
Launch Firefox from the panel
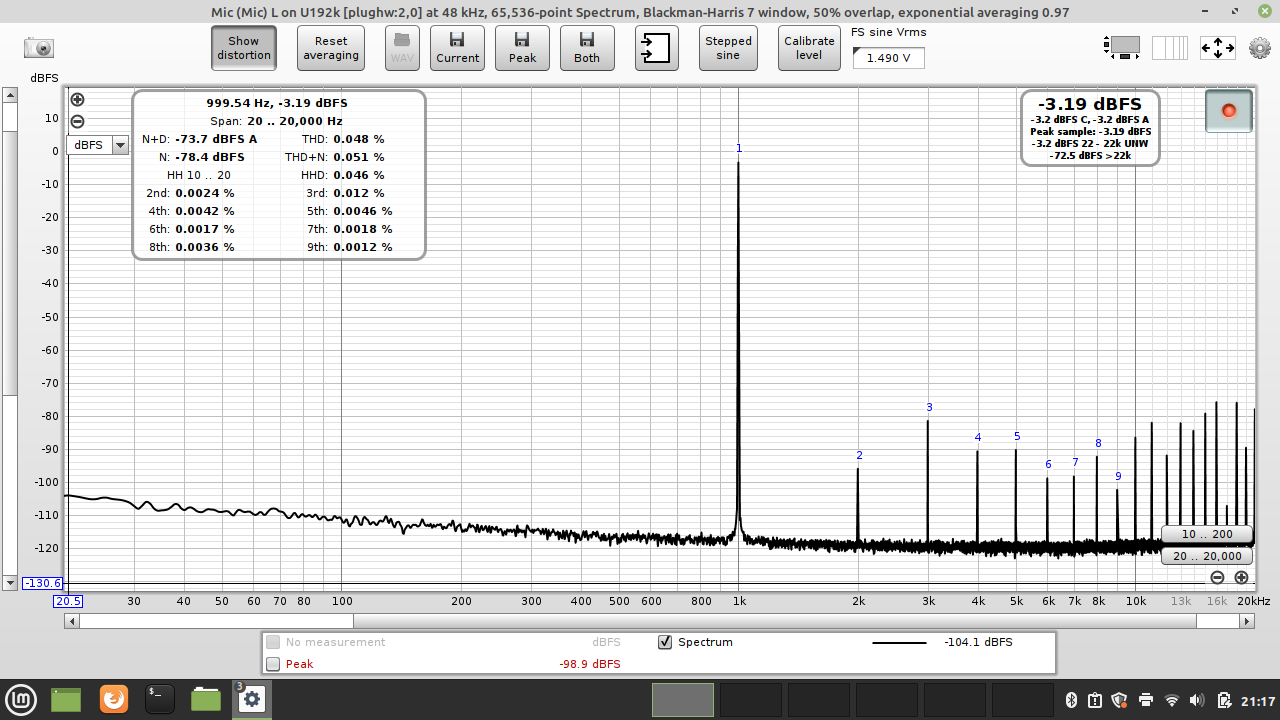[x=113, y=698]
